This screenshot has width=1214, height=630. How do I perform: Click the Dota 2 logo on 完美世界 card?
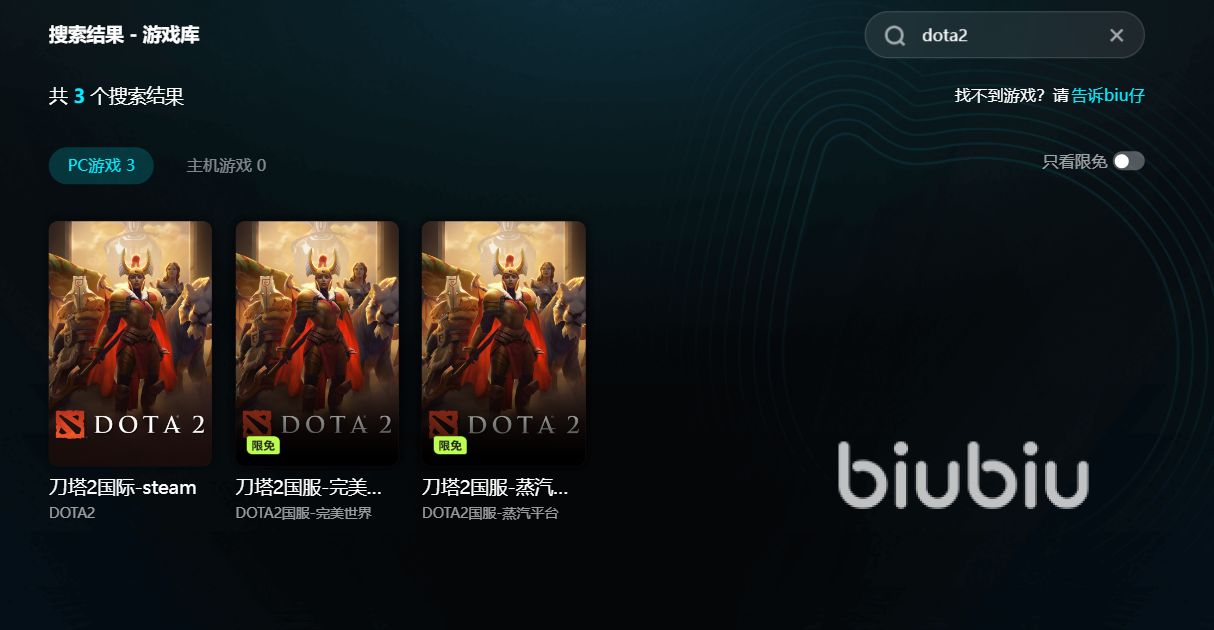coord(317,423)
